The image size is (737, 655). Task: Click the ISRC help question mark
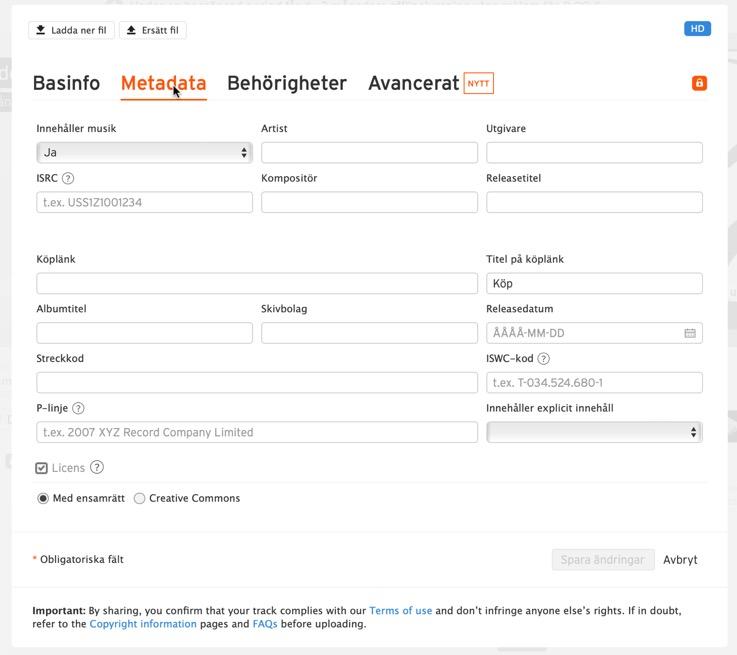click(68, 179)
